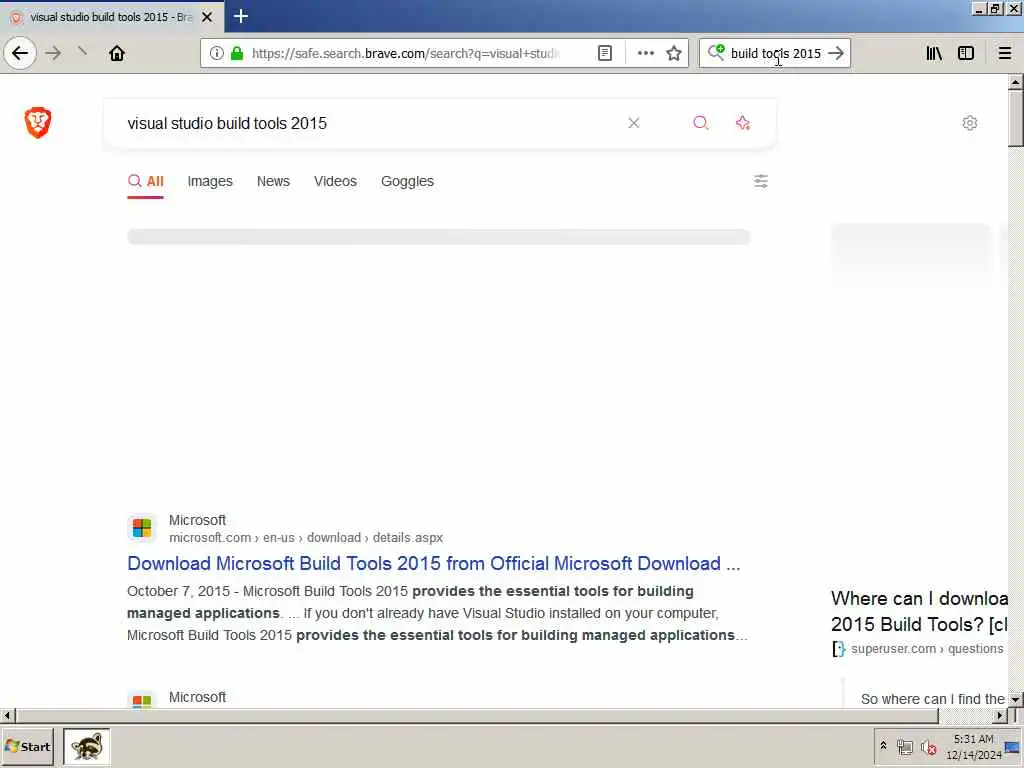Open the search filters sliders icon

(x=761, y=181)
